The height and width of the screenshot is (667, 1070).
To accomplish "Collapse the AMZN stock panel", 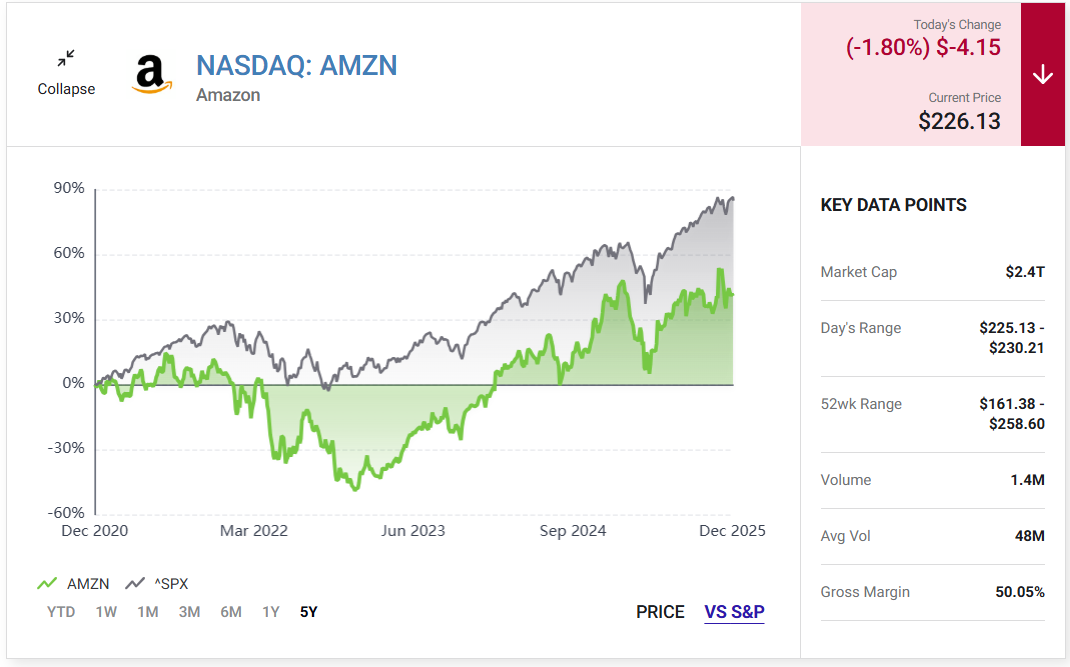I will tap(66, 88).
